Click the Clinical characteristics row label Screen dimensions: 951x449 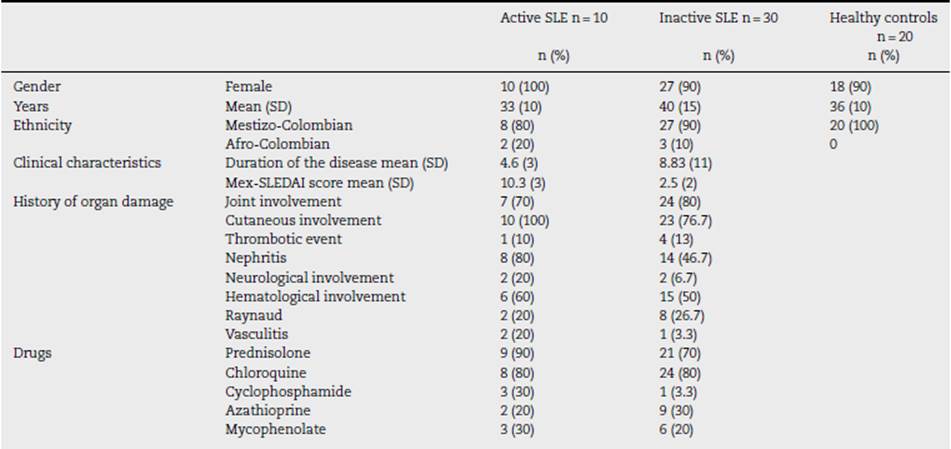(87, 163)
